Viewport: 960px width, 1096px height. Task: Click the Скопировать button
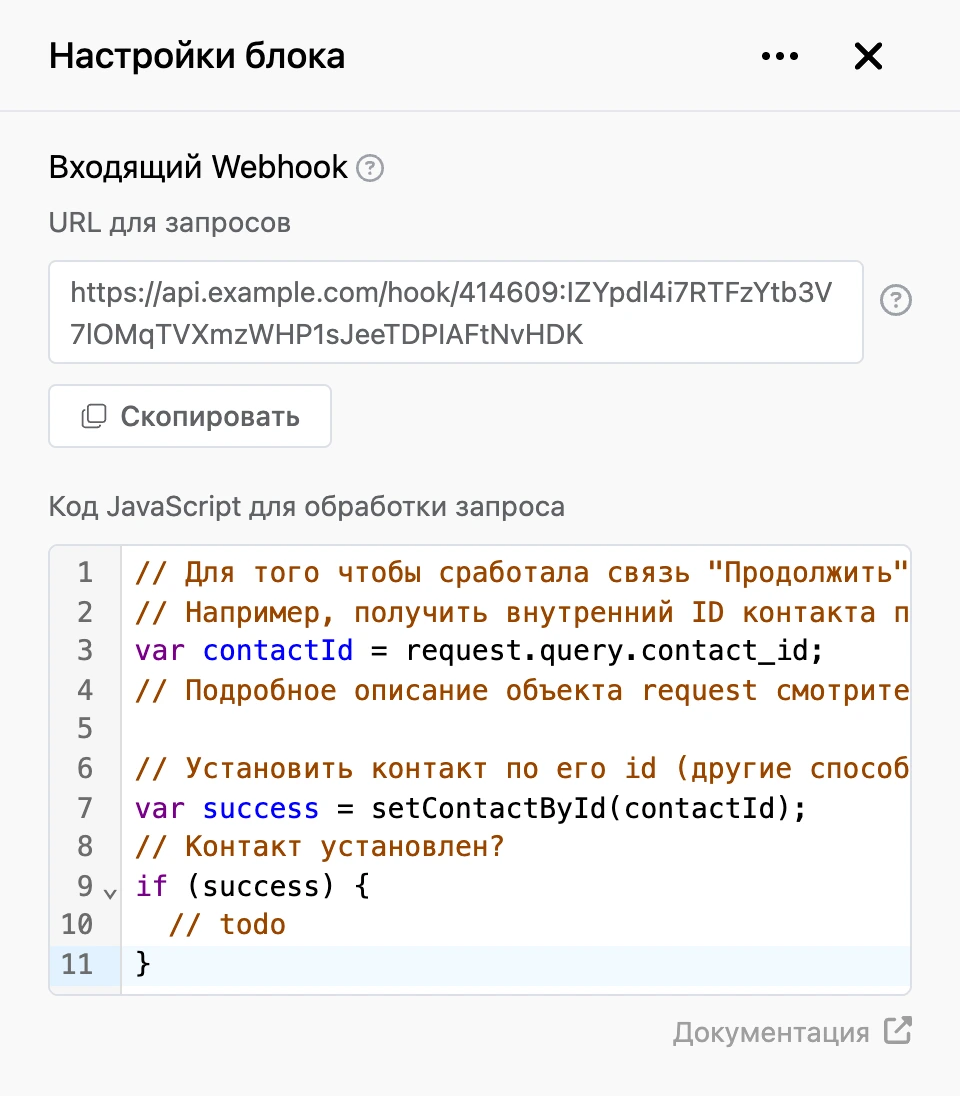coord(190,416)
